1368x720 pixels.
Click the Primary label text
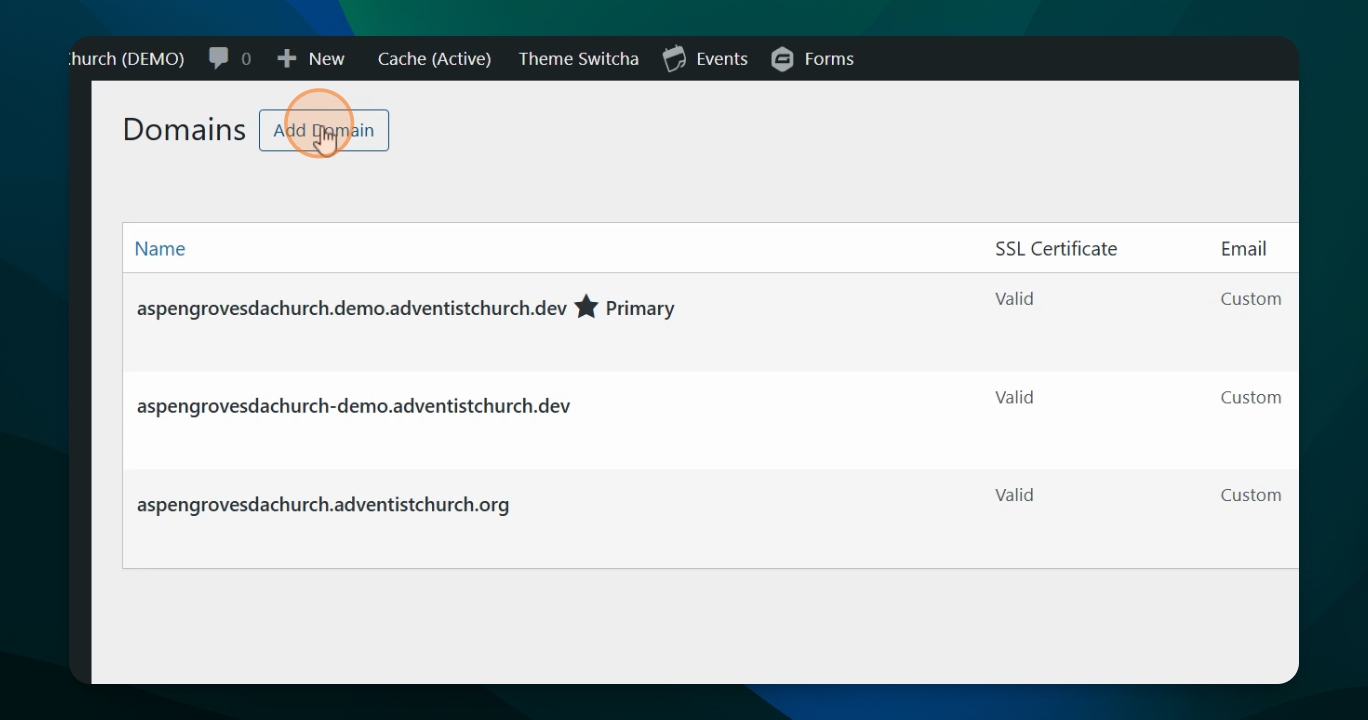[x=639, y=308]
